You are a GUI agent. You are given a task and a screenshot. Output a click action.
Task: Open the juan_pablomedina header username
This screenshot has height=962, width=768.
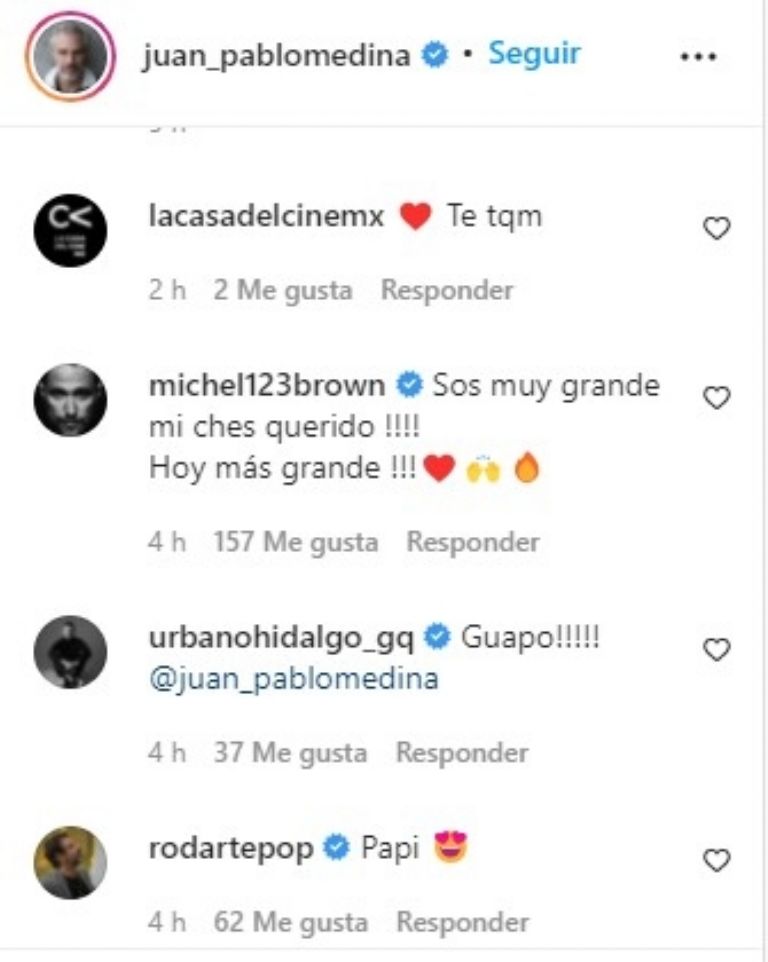277,56
